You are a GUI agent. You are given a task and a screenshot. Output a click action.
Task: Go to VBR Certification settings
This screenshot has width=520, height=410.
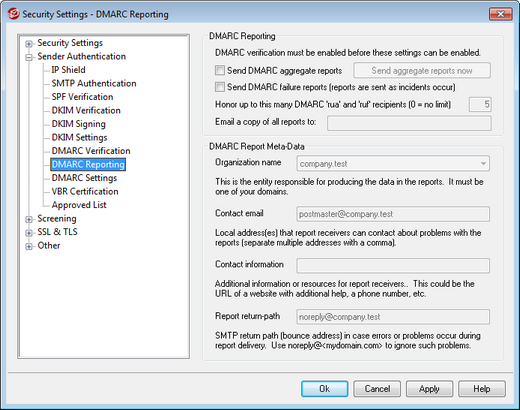85,191
